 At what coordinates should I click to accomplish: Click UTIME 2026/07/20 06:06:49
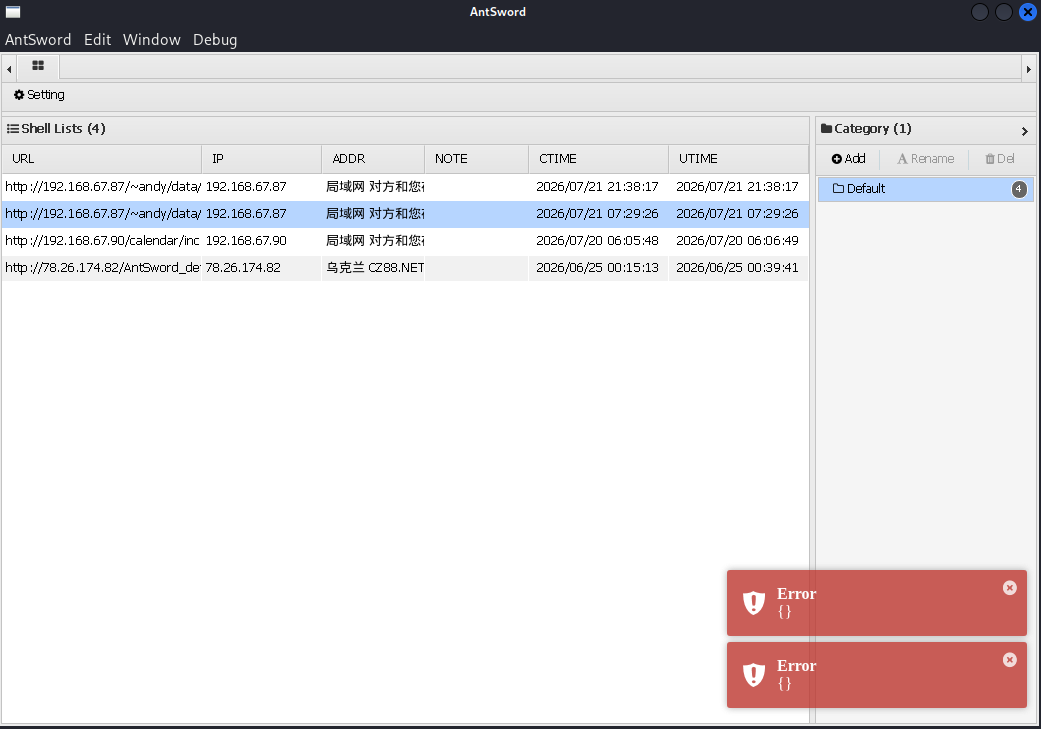(x=738, y=240)
